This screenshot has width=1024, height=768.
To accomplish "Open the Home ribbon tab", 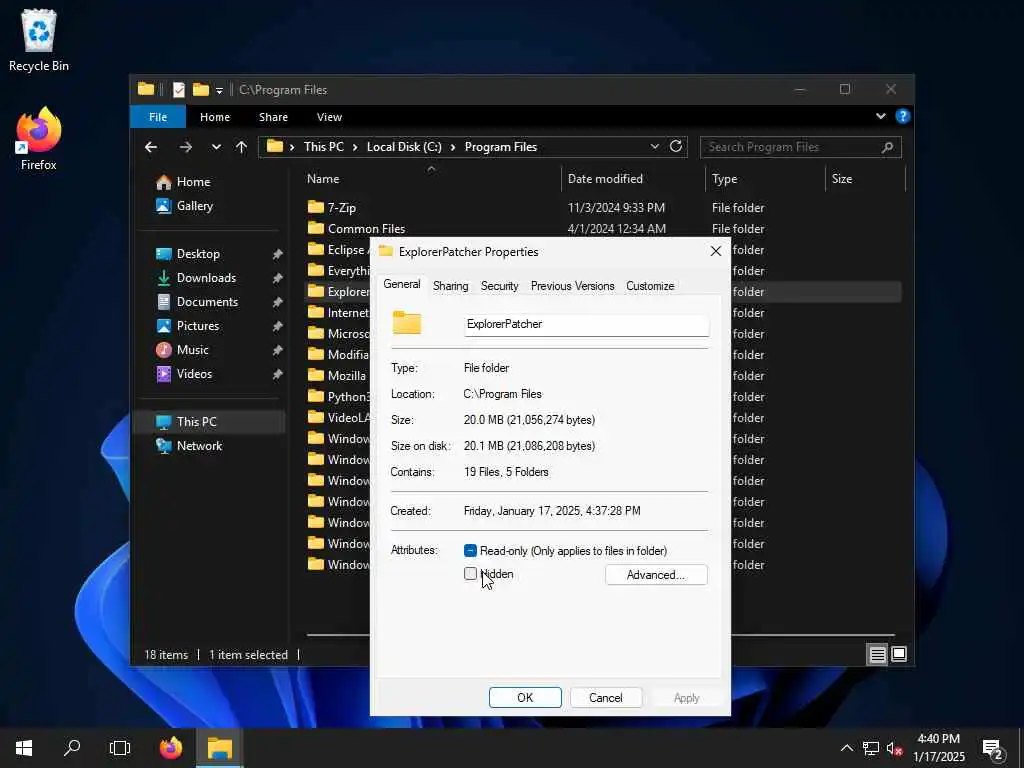I will pyautogui.click(x=215, y=117).
